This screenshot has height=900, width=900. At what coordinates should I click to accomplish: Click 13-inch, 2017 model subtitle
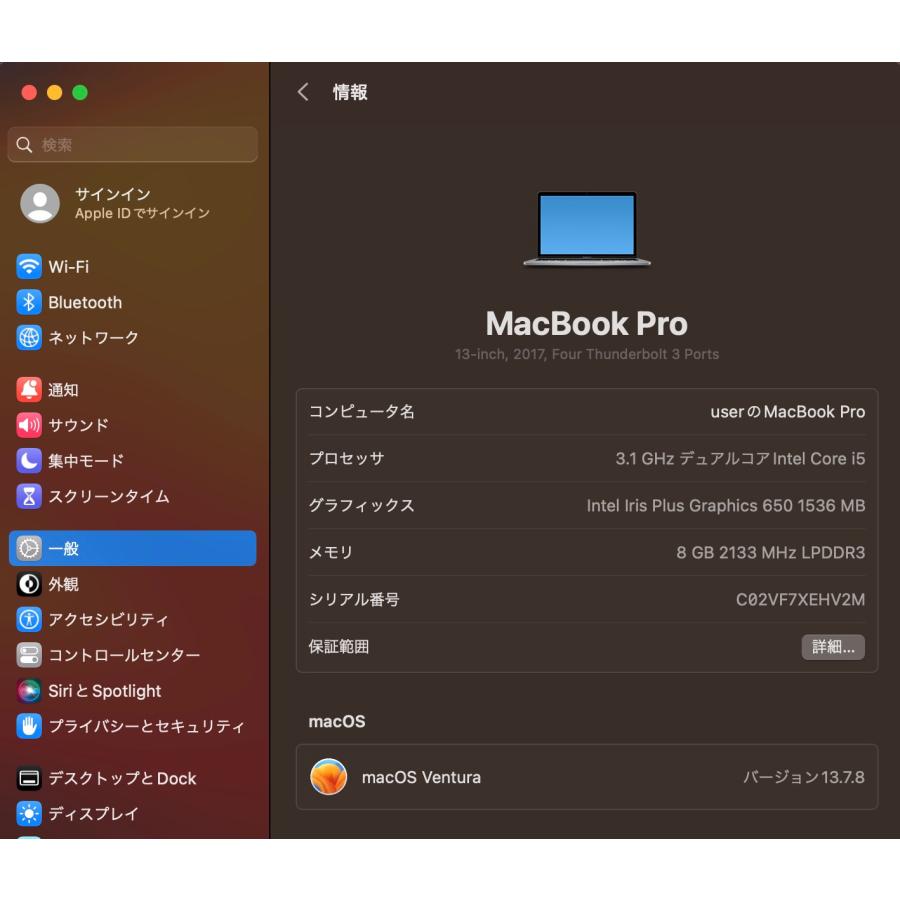coord(587,354)
